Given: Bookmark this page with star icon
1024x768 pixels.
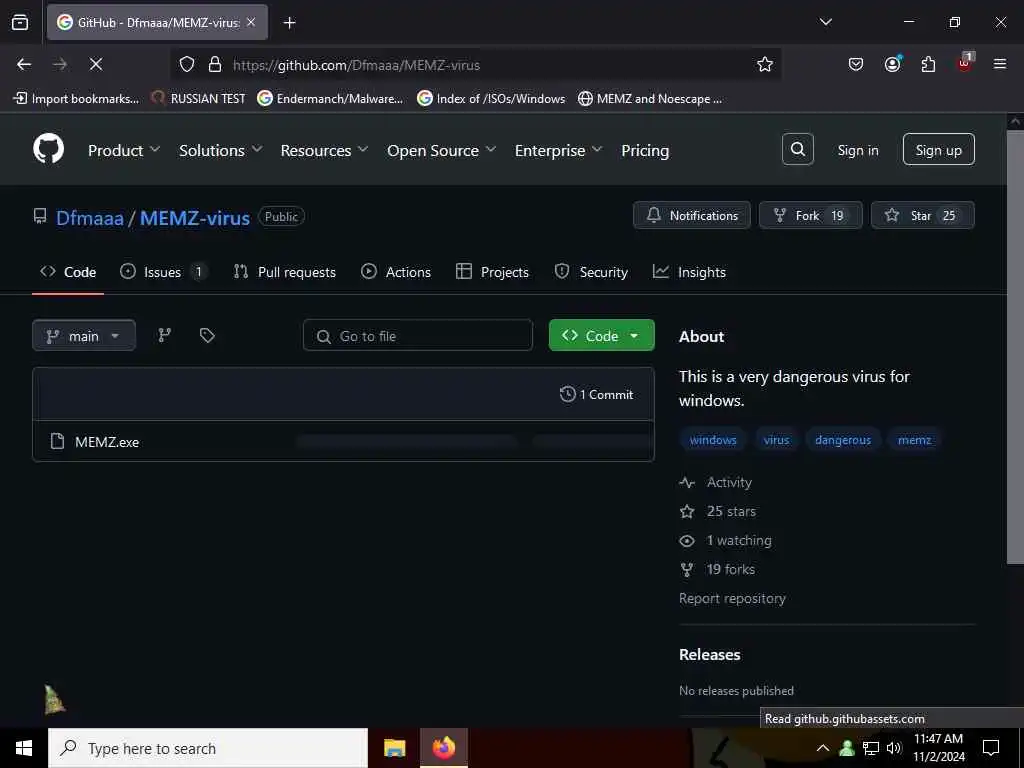Looking at the screenshot, I should [765, 64].
